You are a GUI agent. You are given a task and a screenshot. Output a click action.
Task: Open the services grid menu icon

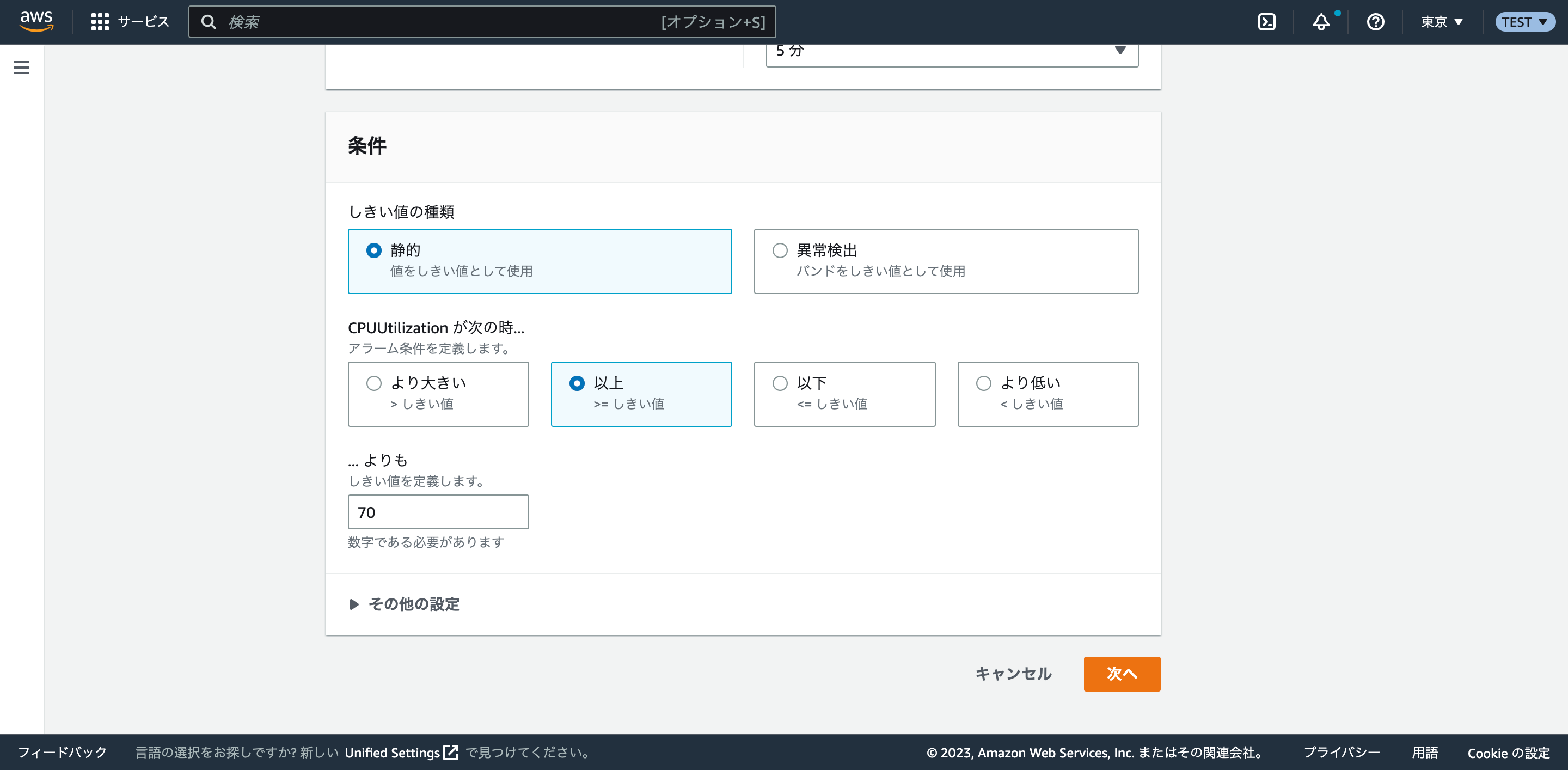[x=100, y=22]
